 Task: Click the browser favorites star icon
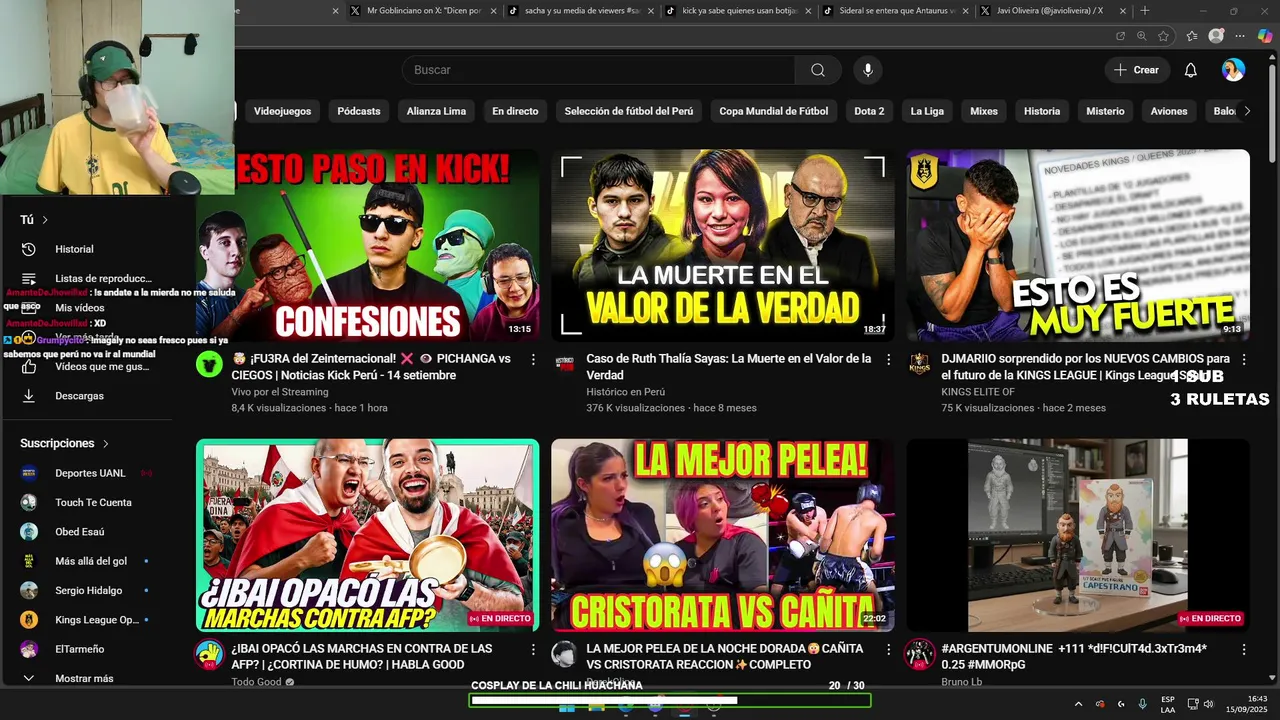coord(1163,36)
